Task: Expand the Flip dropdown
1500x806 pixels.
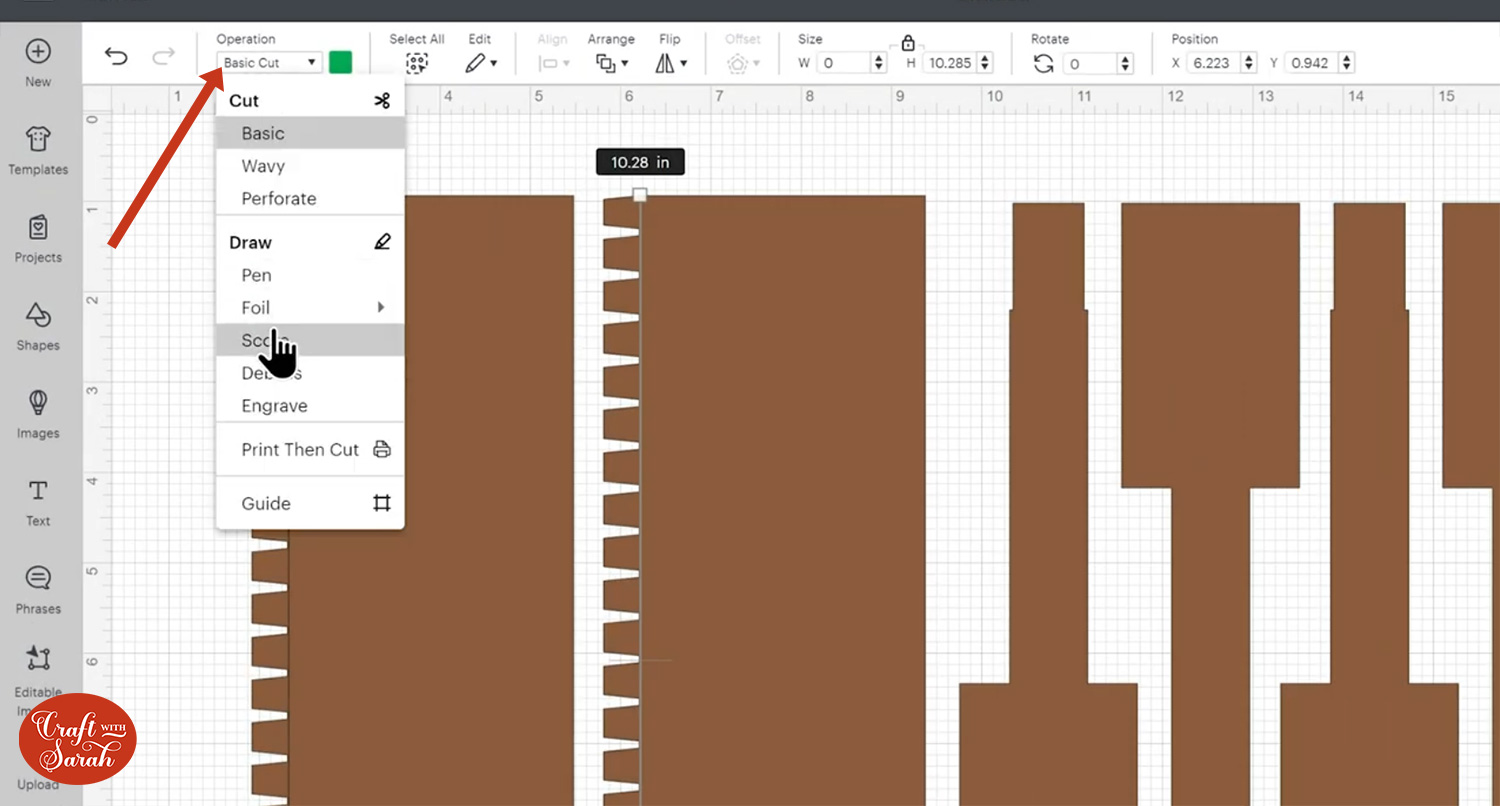Action: [x=671, y=63]
